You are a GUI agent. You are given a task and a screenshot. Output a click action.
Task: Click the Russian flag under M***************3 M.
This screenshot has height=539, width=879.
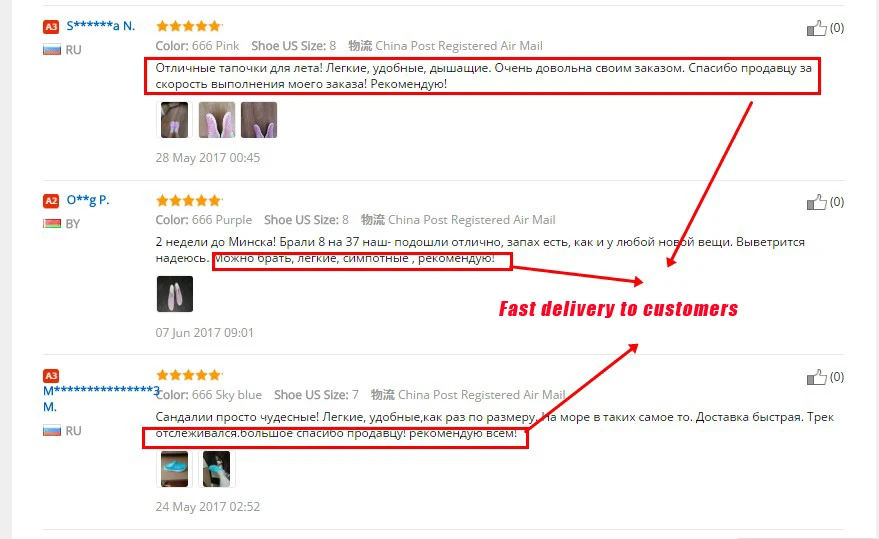click(52, 431)
